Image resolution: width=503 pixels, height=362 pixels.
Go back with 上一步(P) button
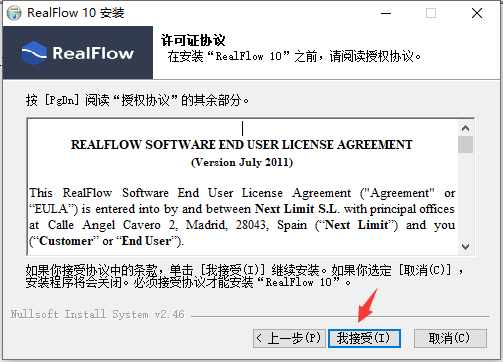pos(289,338)
